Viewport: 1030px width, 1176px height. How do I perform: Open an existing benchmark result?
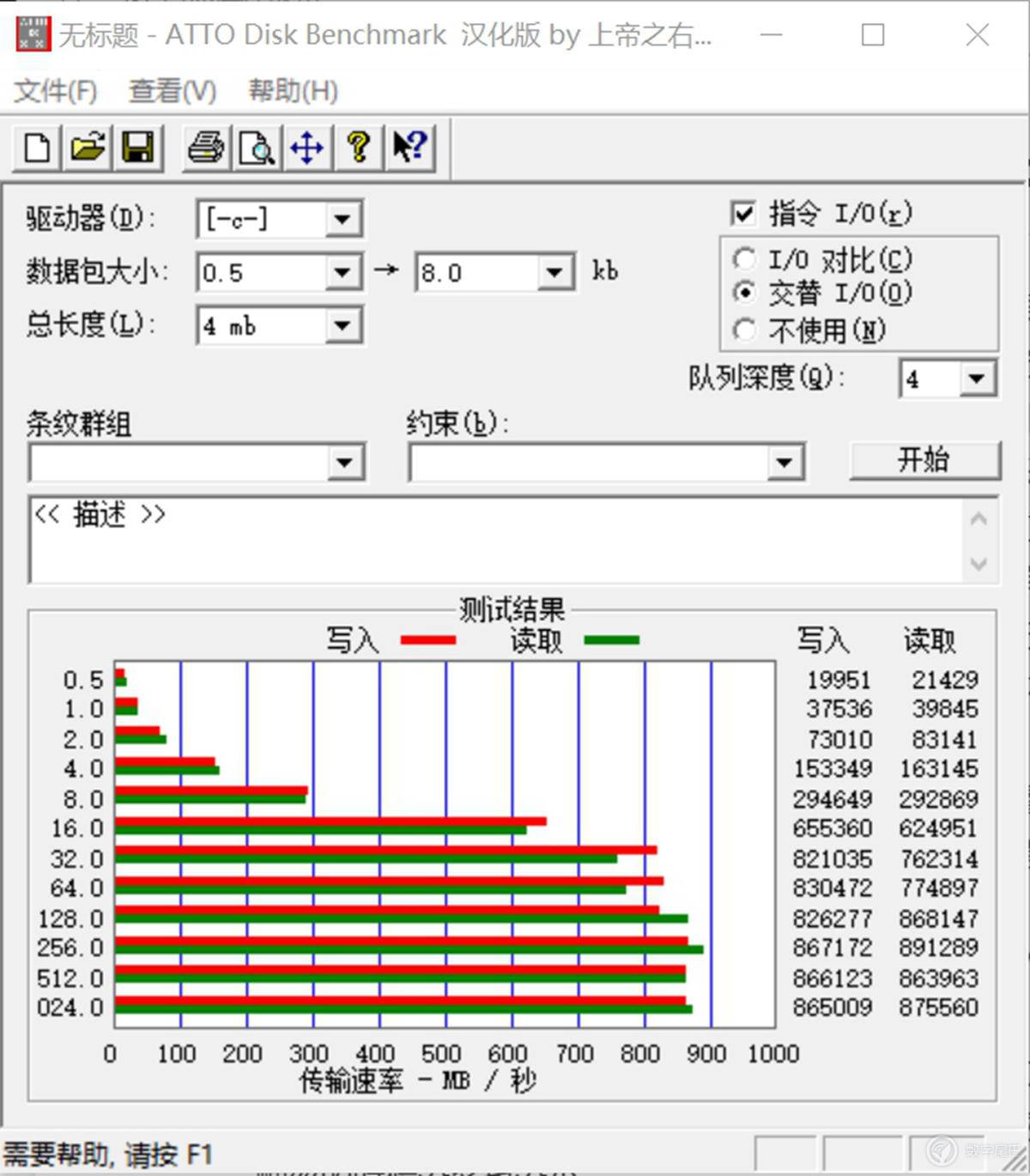point(87,148)
